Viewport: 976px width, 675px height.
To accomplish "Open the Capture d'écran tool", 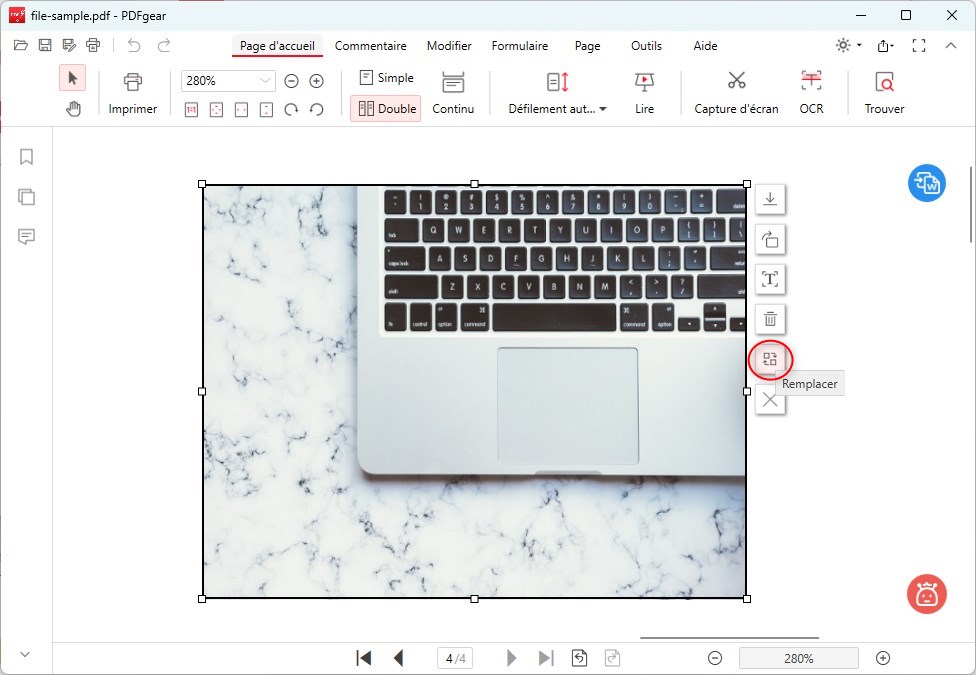I will coord(735,90).
